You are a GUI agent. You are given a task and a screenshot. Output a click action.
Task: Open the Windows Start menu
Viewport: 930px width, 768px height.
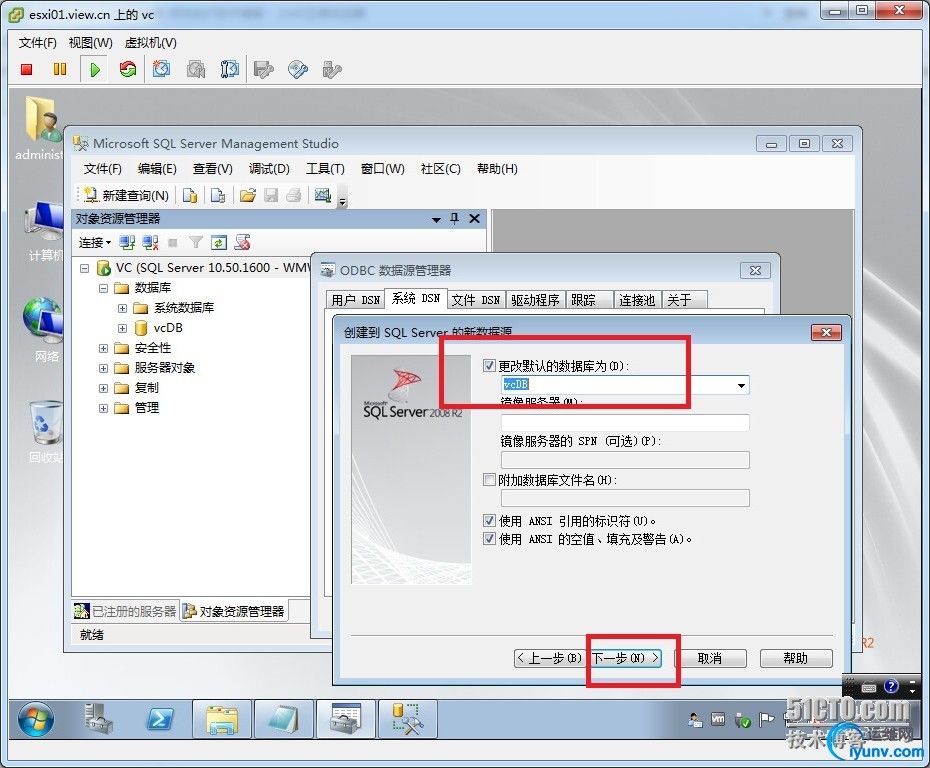coord(36,719)
